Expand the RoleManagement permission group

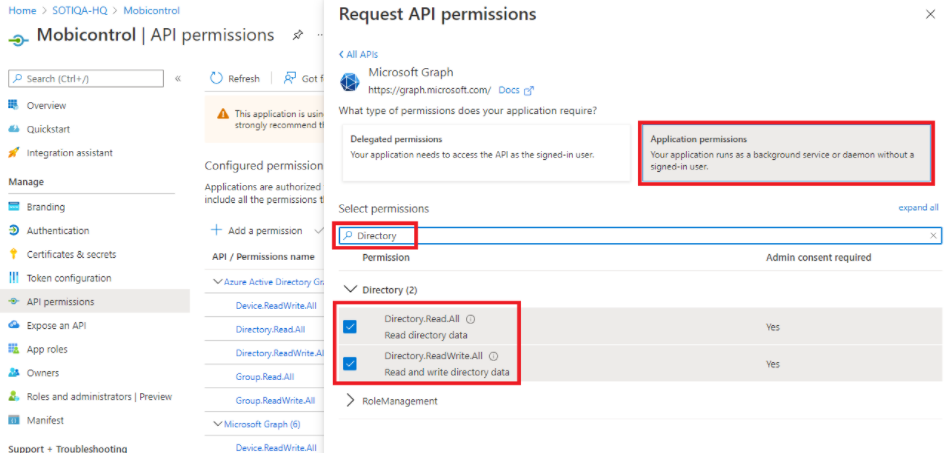pos(350,401)
